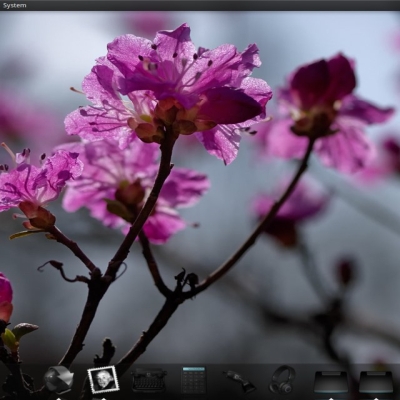Open the last folder icon in dock

tap(377, 382)
